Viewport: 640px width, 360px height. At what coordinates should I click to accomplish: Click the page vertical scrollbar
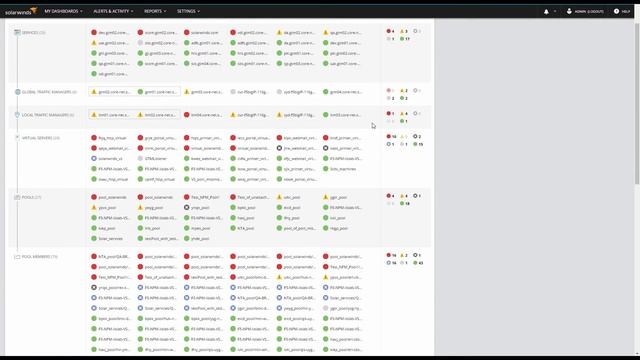pyautogui.click(x=637, y=104)
